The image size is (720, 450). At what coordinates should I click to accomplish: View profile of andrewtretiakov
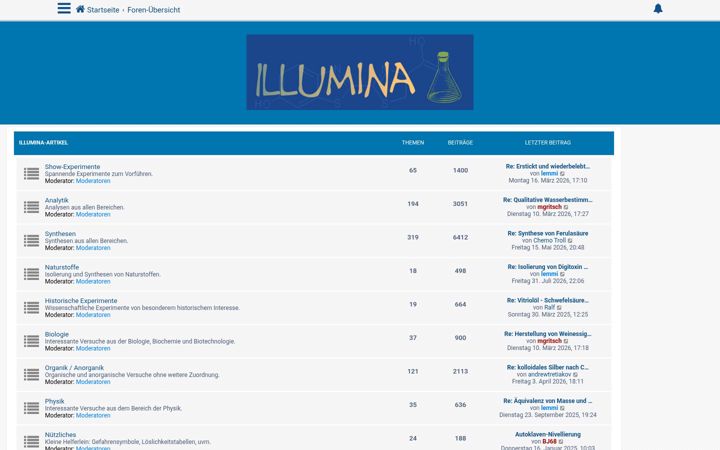tap(549, 375)
